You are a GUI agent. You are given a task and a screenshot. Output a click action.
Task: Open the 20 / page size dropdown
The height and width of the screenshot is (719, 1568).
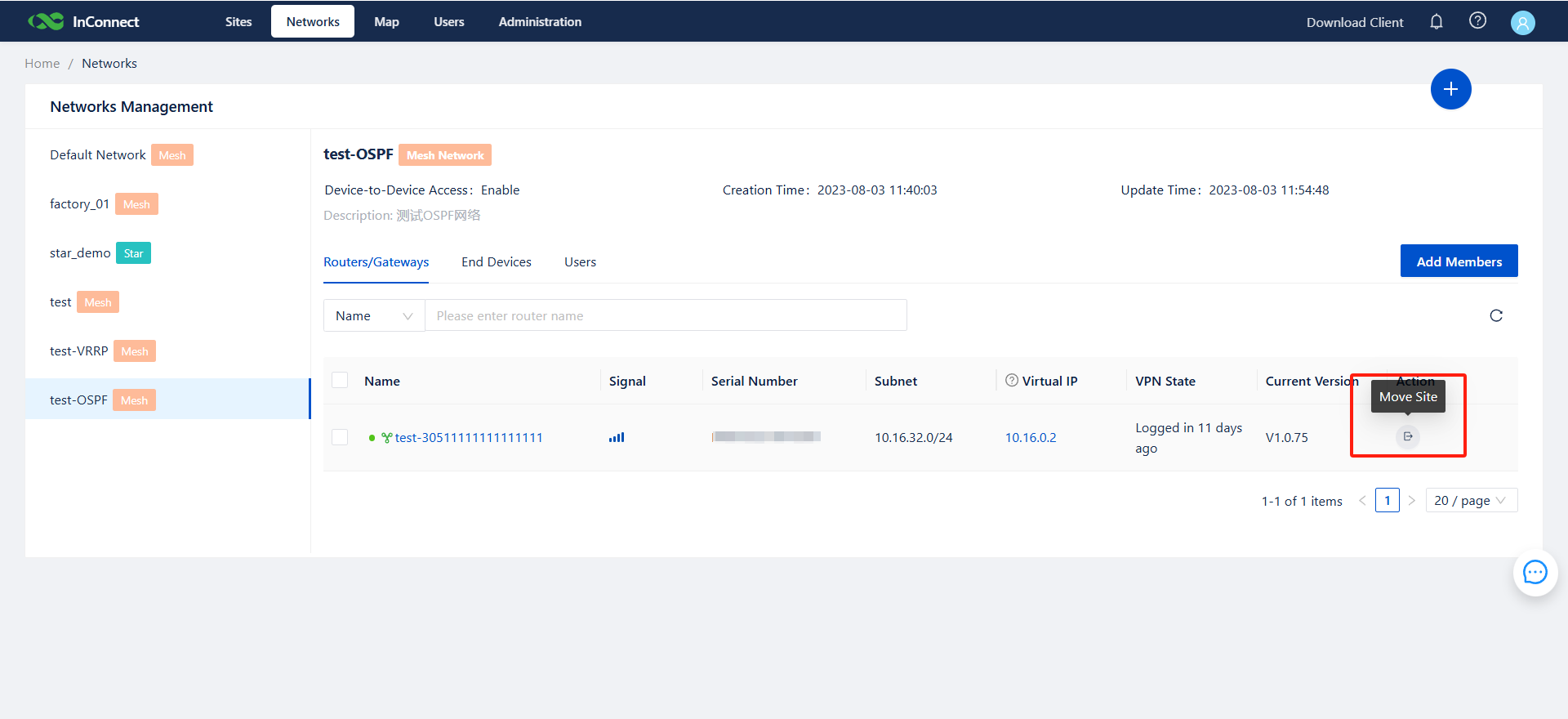(1471, 500)
